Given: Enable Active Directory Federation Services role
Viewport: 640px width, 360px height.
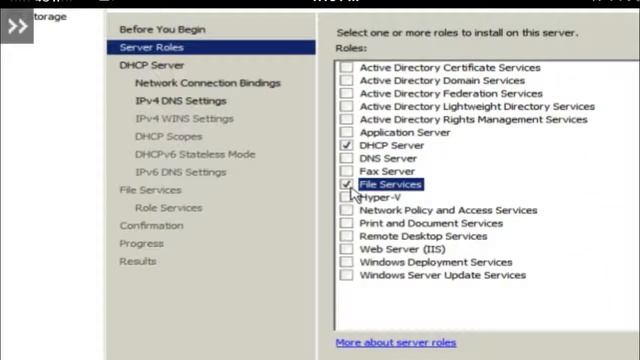Looking at the screenshot, I should tap(346, 93).
